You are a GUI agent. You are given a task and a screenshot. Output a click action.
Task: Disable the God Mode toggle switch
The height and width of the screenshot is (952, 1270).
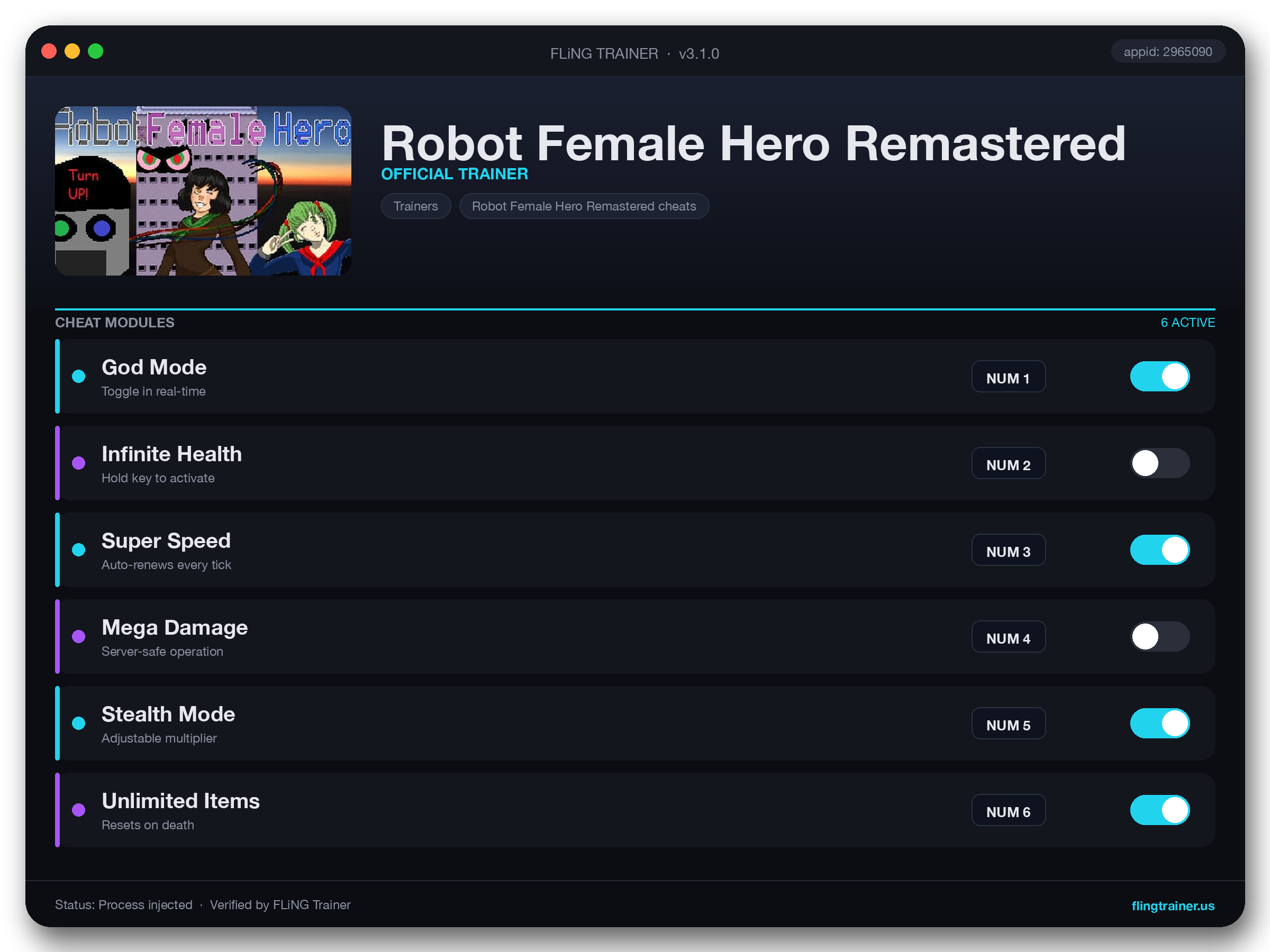click(x=1160, y=377)
